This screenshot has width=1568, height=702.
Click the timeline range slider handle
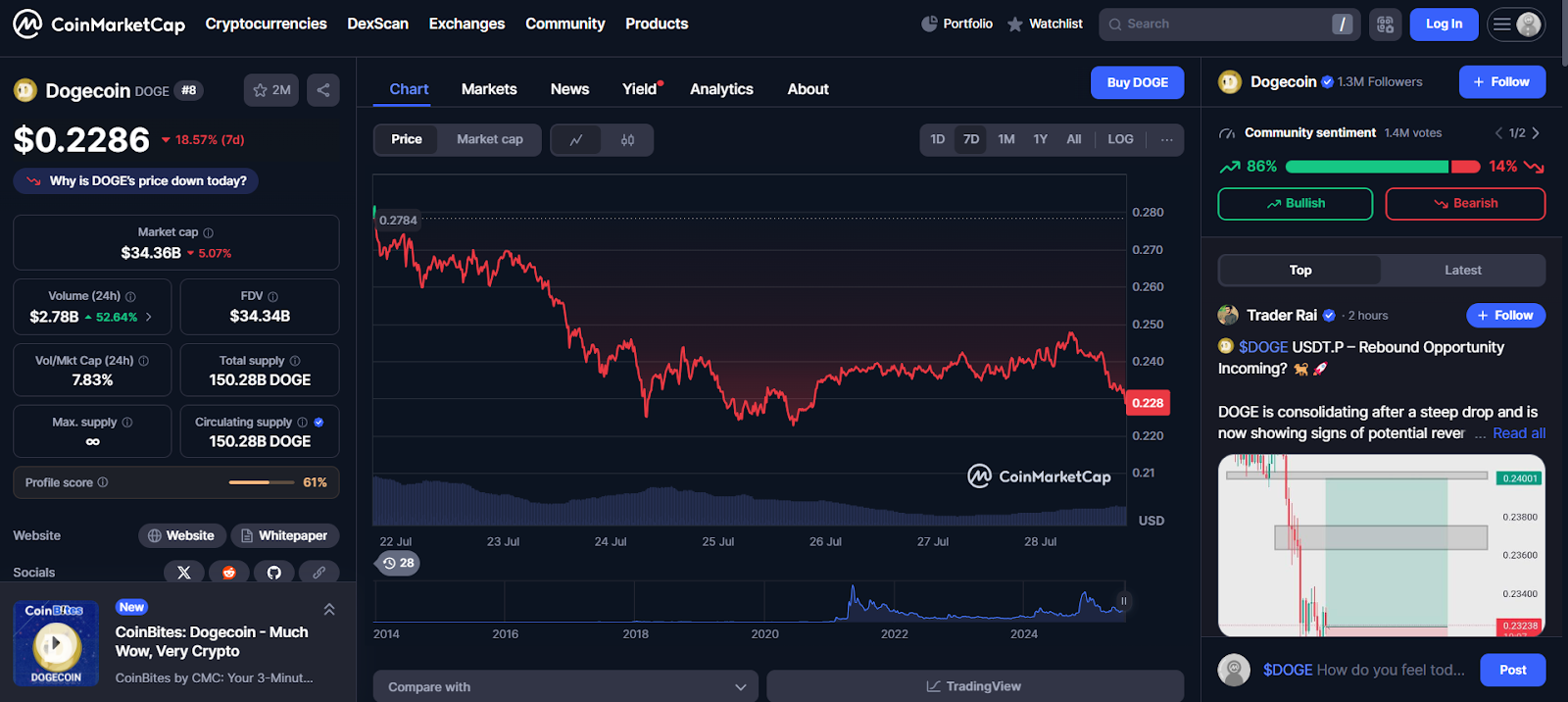pos(1123,601)
